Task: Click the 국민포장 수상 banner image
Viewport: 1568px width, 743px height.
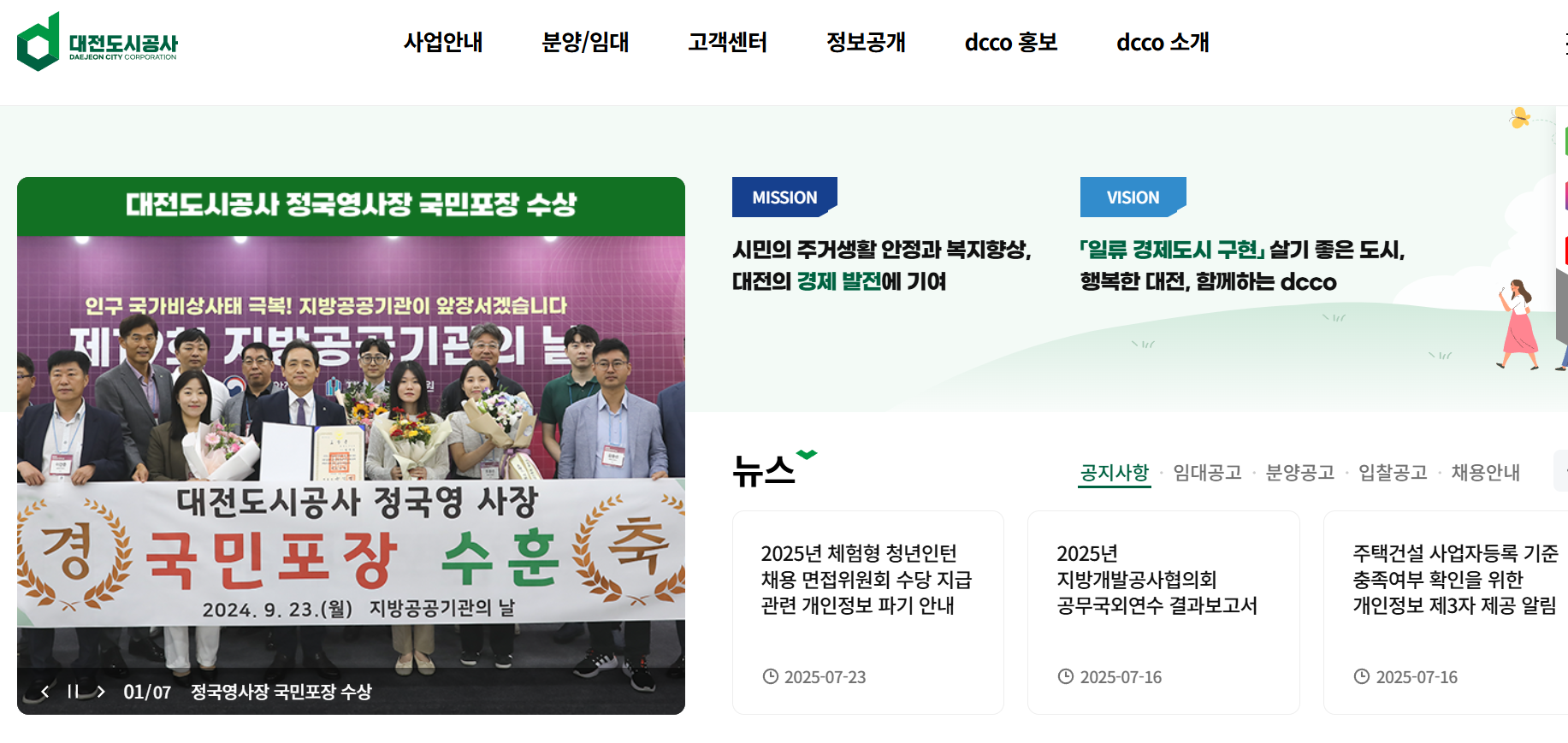Action: click(x=351, y=445)
